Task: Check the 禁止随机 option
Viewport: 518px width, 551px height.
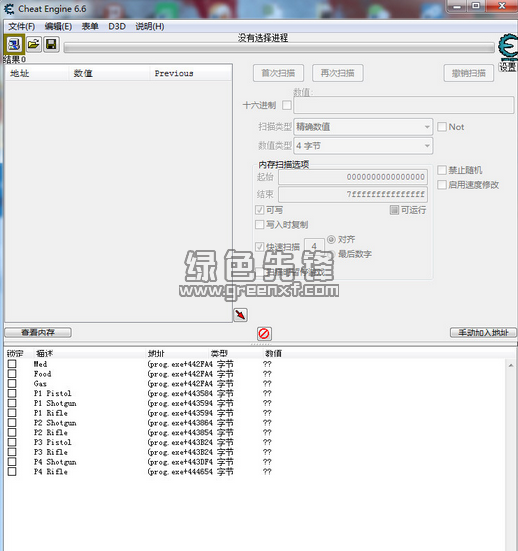Action: click(442, 170)
